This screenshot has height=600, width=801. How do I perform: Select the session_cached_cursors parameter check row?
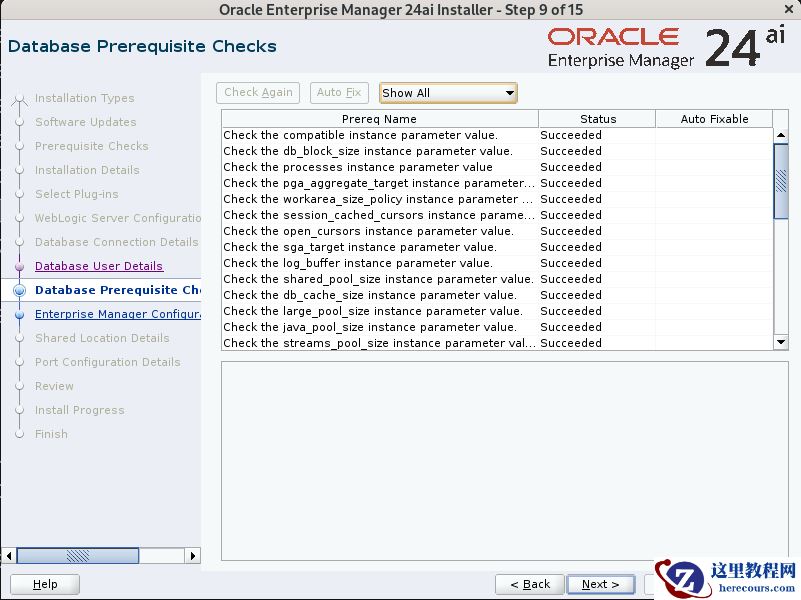point(497,215)
